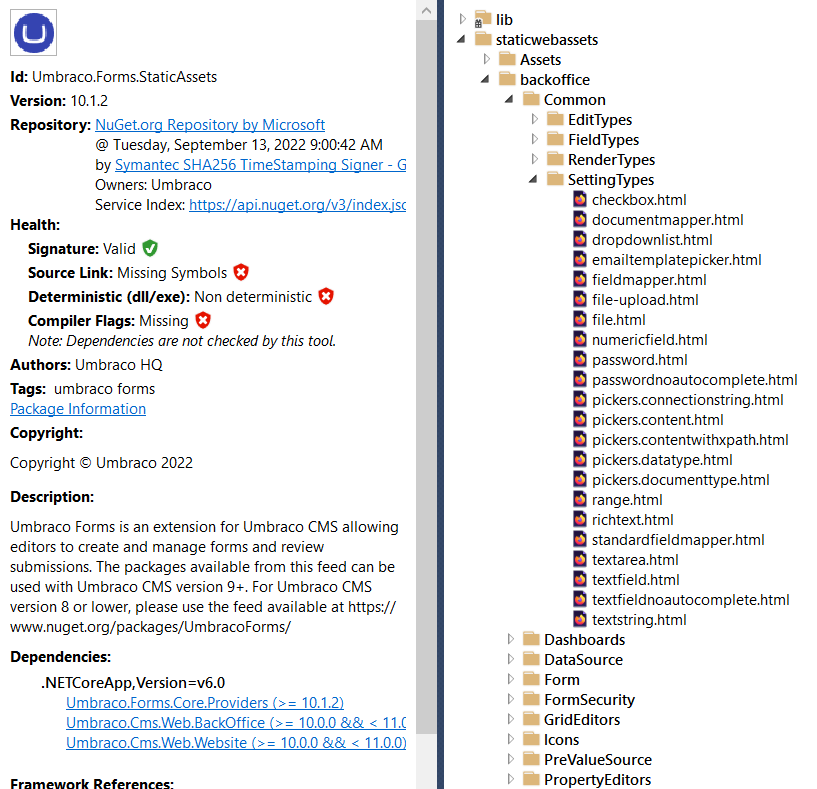This screenshot has height=789, width=817.
Task: Select pickers.documenttype.html in the tree
Action: (680, 480)
